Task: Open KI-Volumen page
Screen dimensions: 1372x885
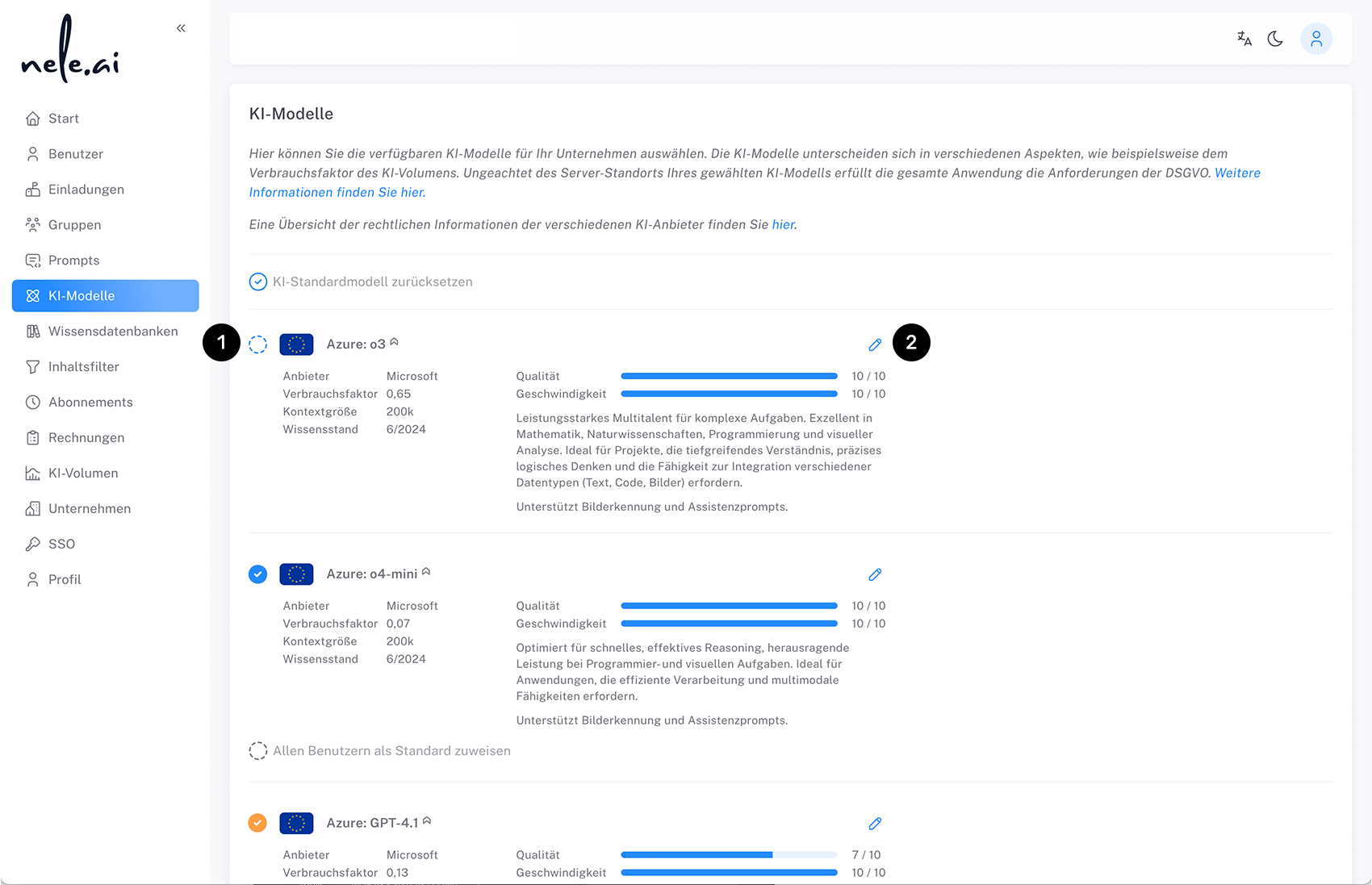Action: pos(105,474)
